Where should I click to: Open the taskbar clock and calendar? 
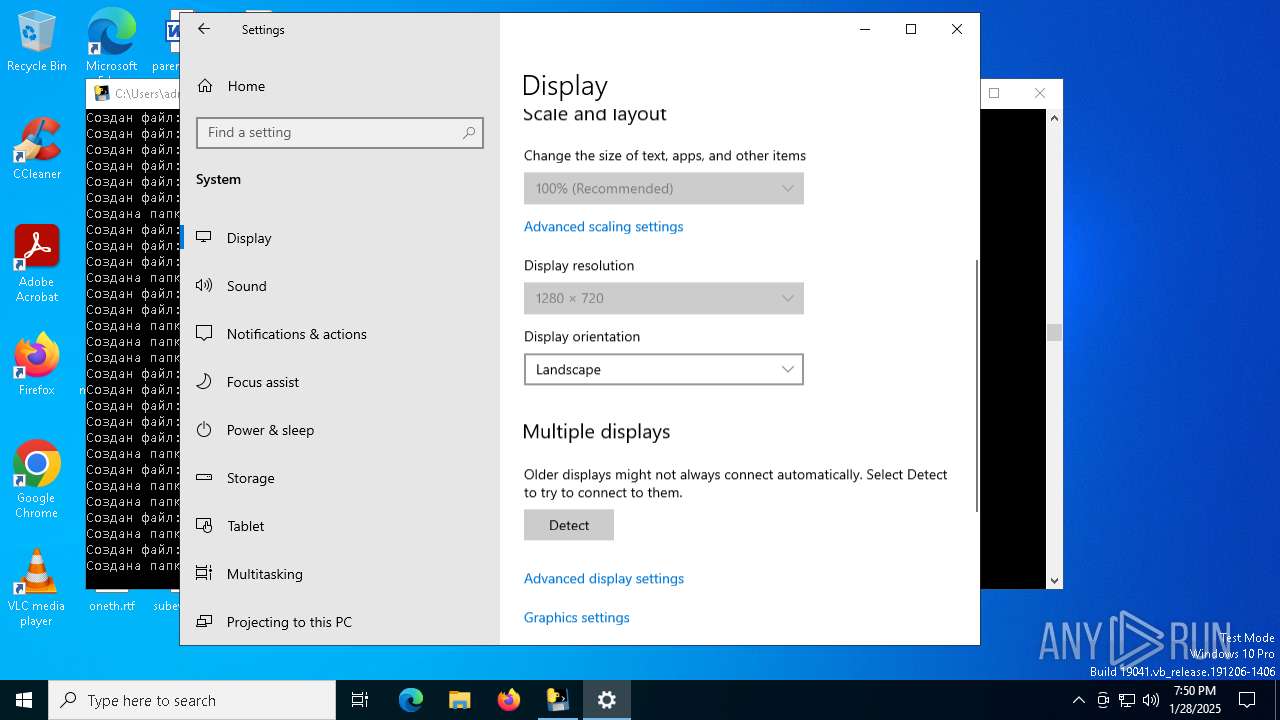[x=1195, y=700]
